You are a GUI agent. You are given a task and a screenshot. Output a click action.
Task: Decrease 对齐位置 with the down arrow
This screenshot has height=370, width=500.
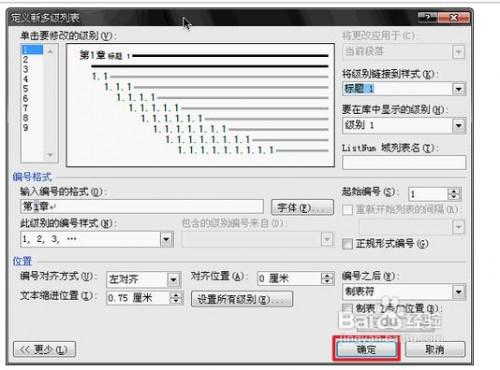(x=327, y=282)
